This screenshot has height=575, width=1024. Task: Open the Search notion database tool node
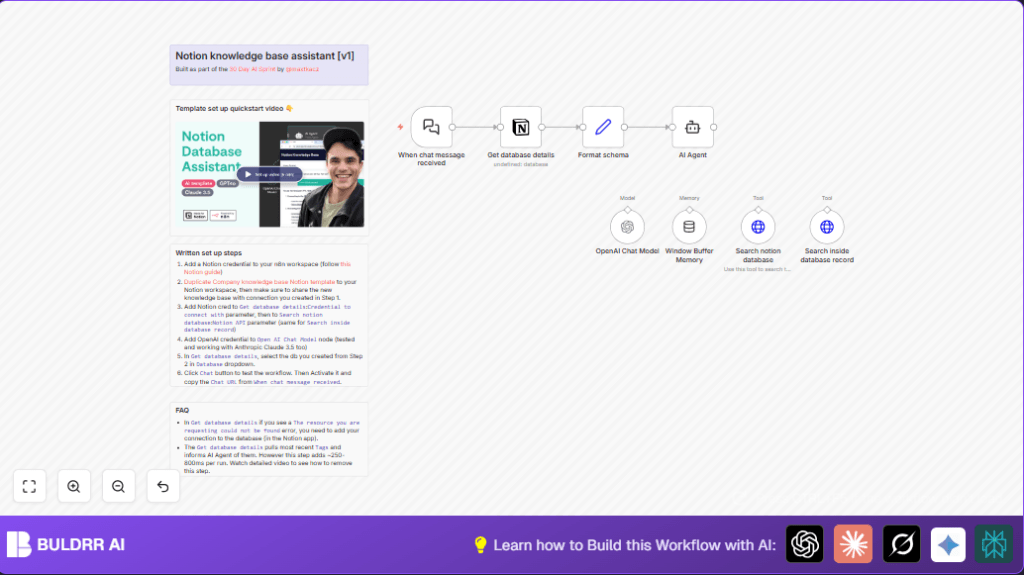click(x=758, y=226)
